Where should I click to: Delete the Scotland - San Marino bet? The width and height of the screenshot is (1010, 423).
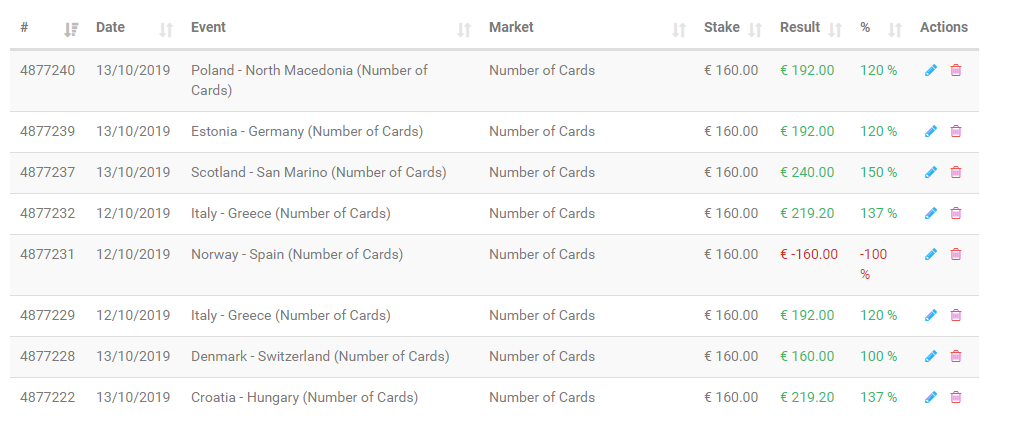[x=956, y=173]
